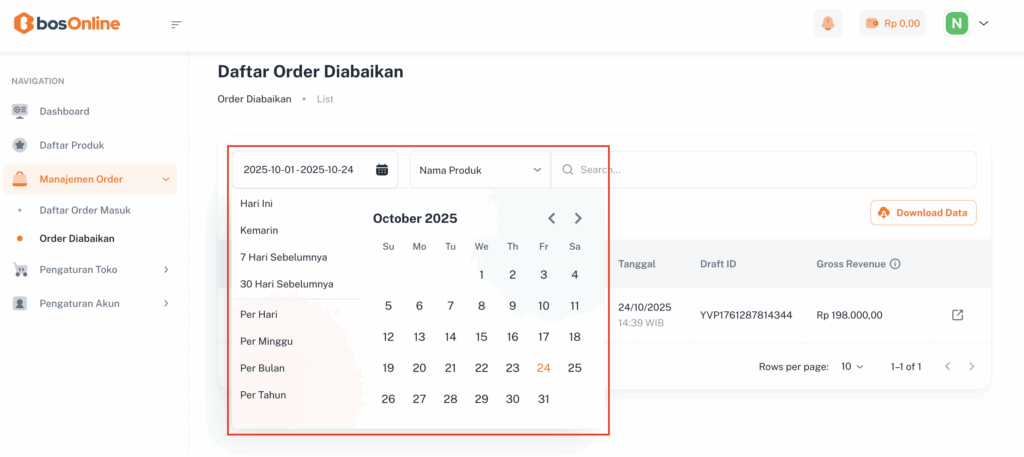Screen dimensions: 1024x457
Task: Click the Download Data button
Action: pyautogui.click(x=923, y=212)
